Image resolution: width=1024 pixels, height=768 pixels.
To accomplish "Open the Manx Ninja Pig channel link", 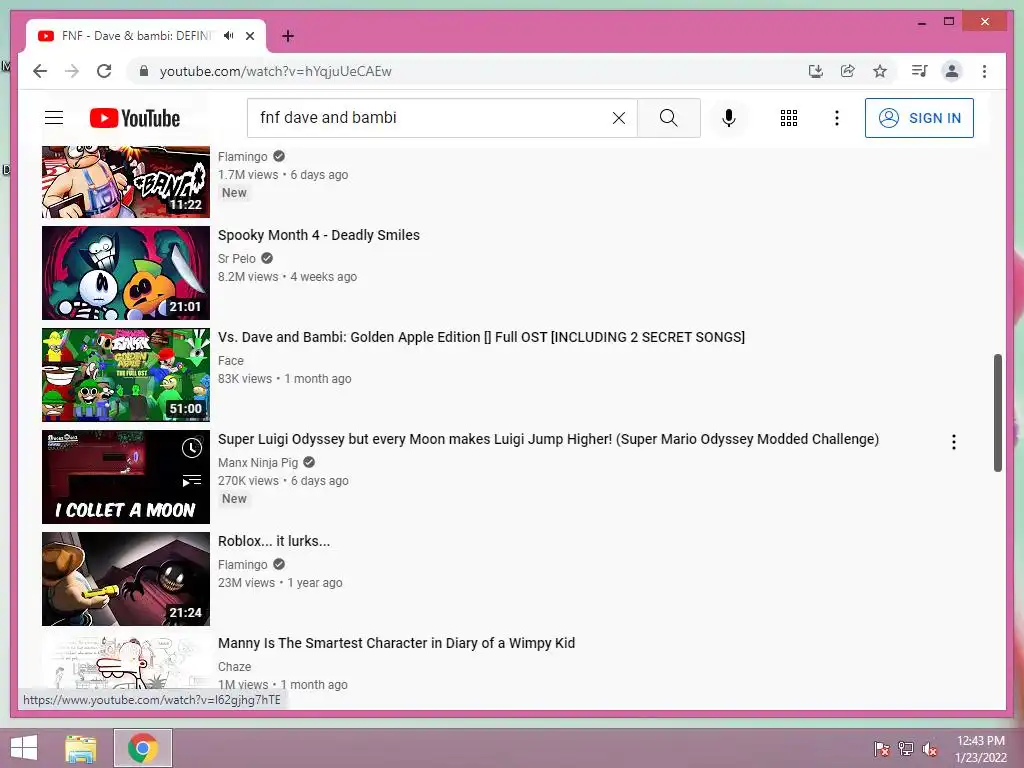I will tap(258, 462).
